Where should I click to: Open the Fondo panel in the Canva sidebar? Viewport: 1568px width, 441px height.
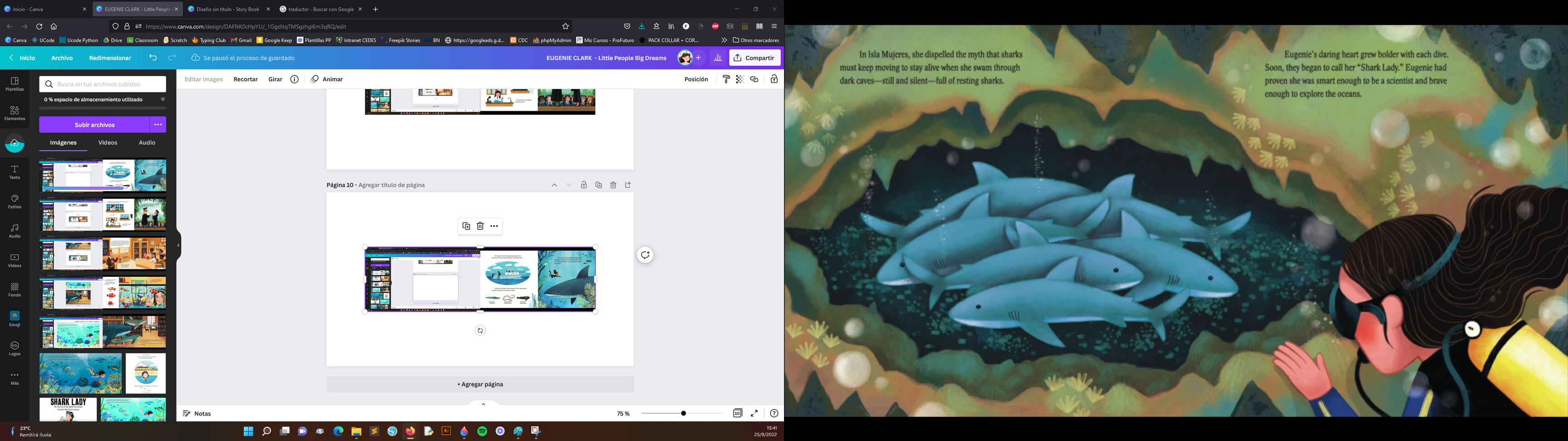15,290
